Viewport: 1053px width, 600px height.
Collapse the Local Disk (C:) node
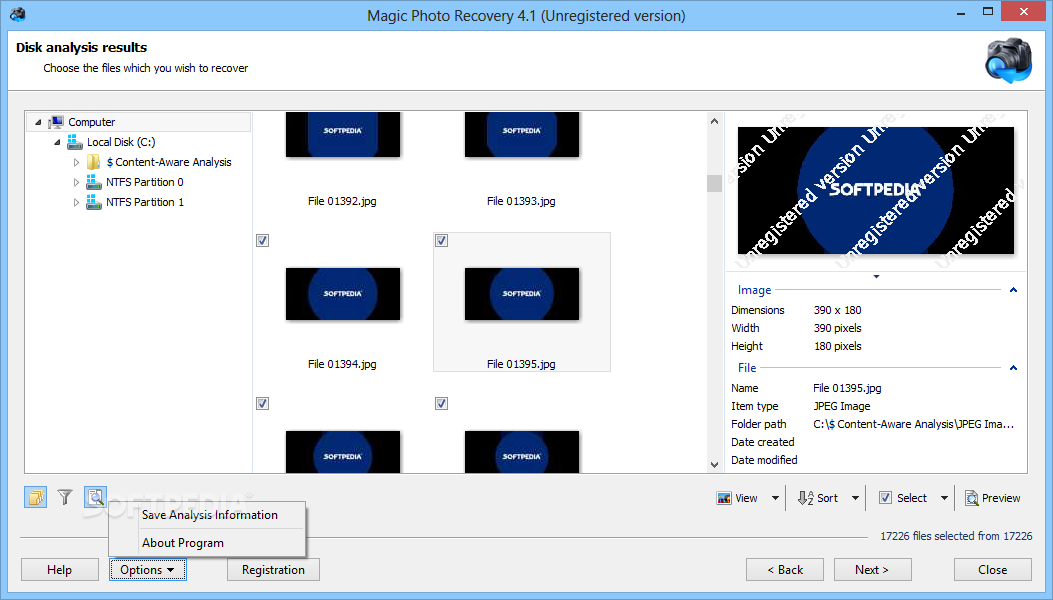[x=57, y=142]
